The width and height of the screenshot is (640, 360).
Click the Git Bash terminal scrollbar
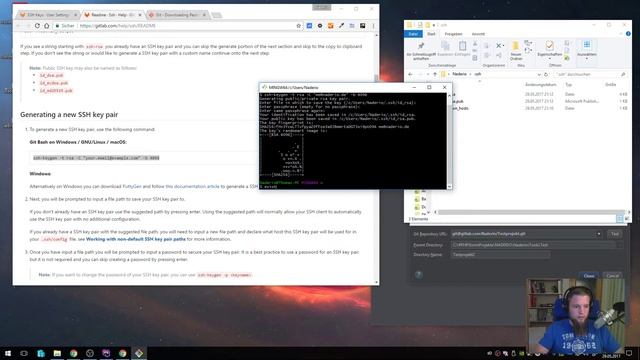(x=449, y=140)
